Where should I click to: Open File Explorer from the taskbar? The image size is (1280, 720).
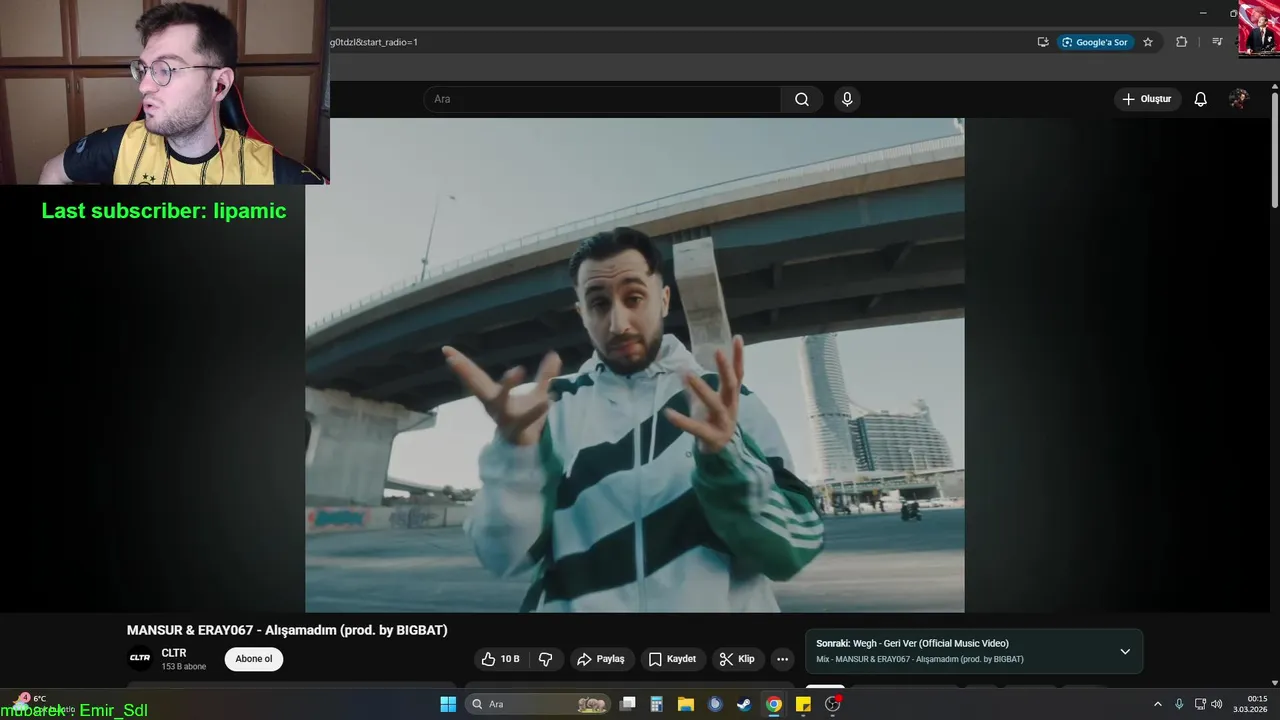pos(686,704)
